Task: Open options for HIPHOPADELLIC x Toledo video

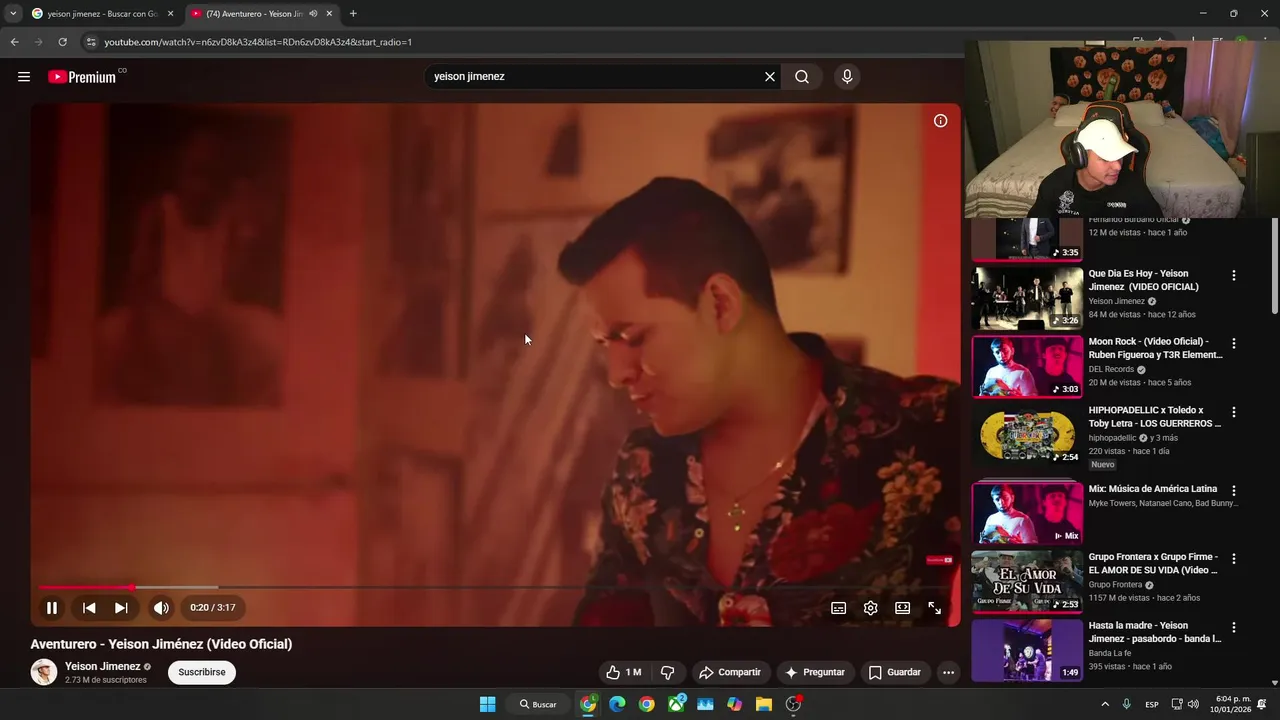Action: [x=1233, y=412]
